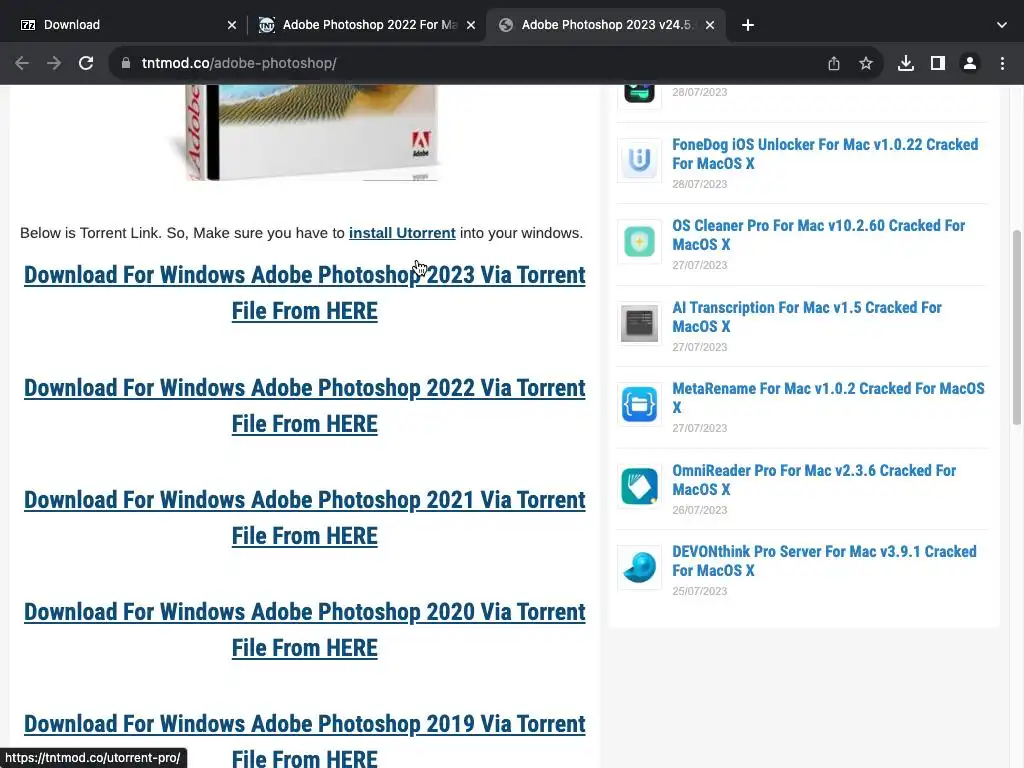Image resolution: width=1024 pixels, height=768 pixels.
Task: Go back to the previous page
Action: click(22, 63)
